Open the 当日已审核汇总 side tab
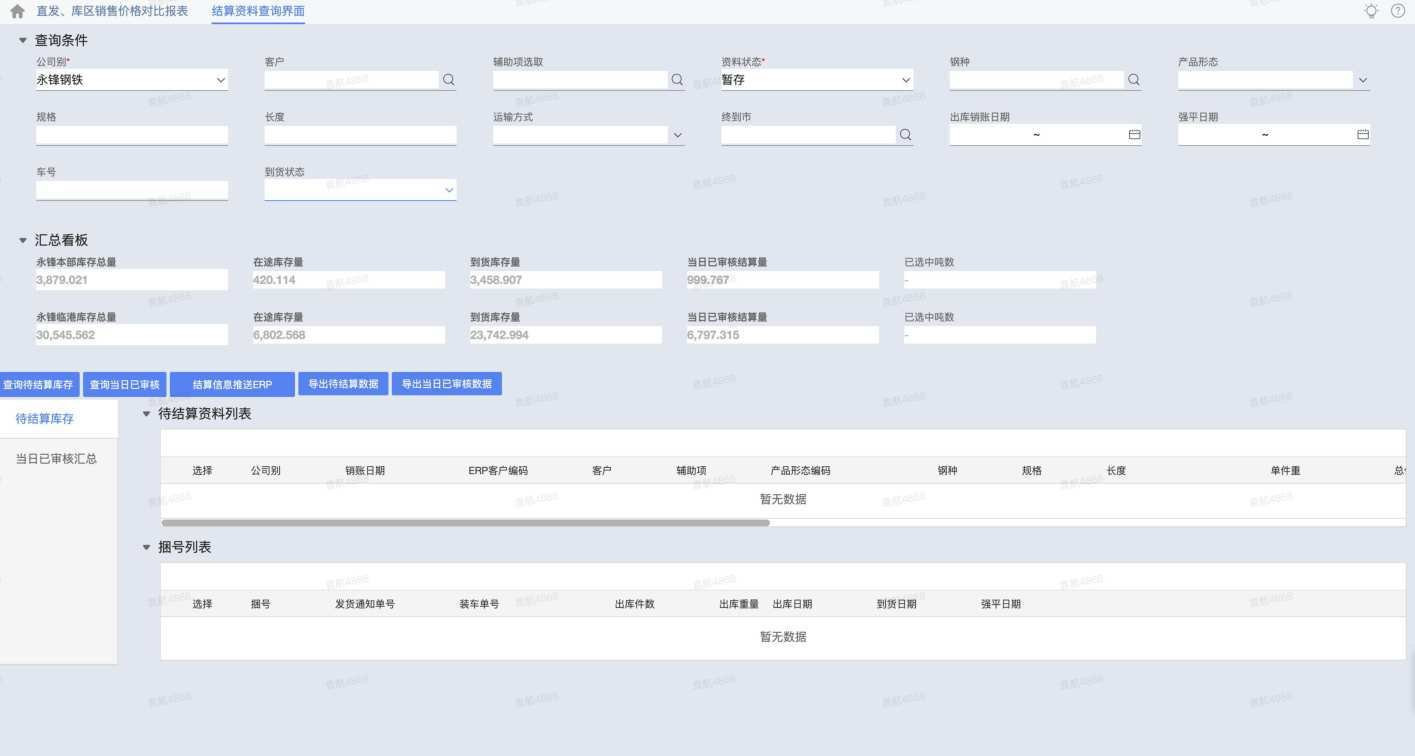 click(x=58, y=459)
